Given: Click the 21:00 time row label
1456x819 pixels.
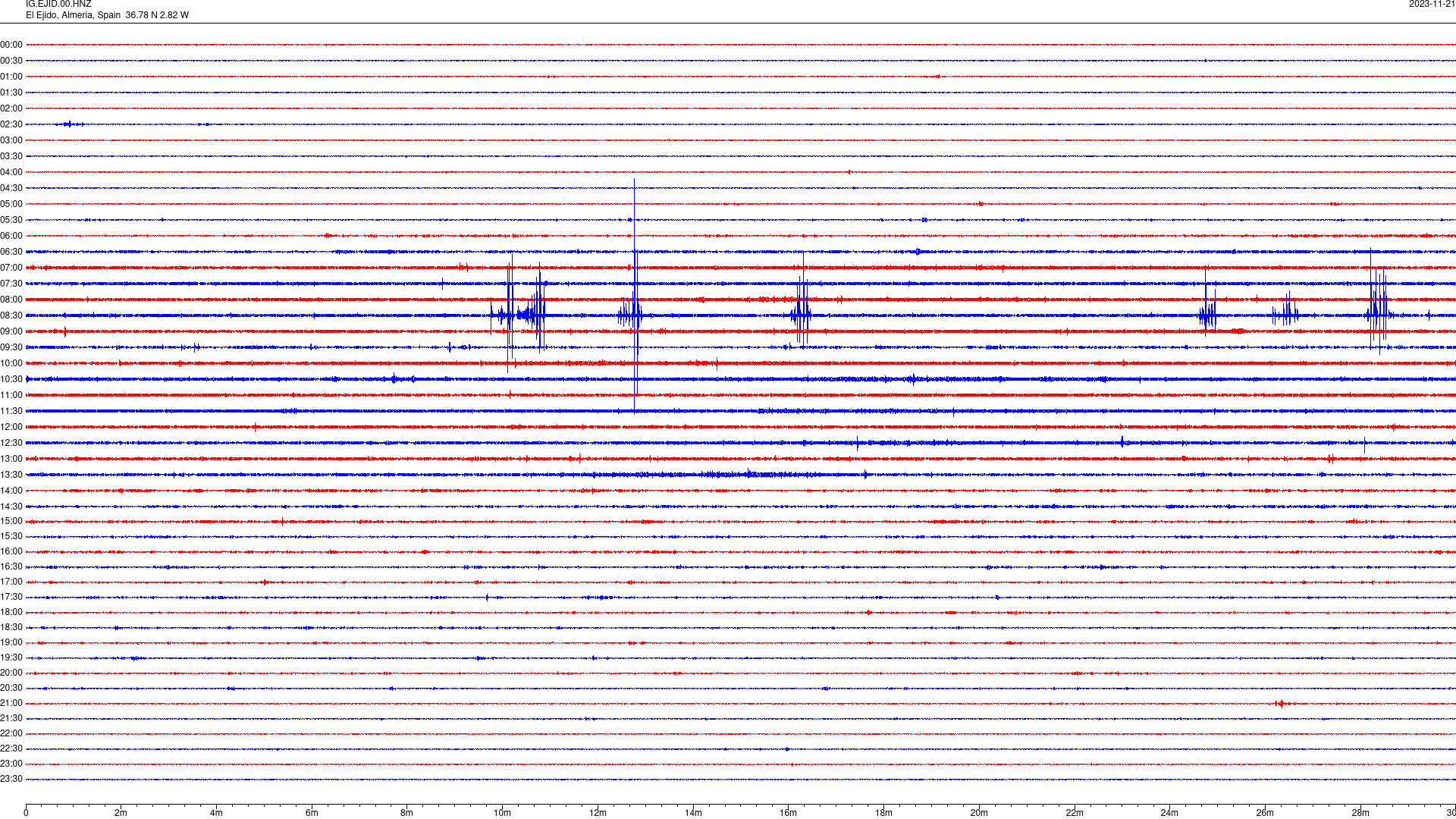Looking at the screenshot, I should pos(11,703).
